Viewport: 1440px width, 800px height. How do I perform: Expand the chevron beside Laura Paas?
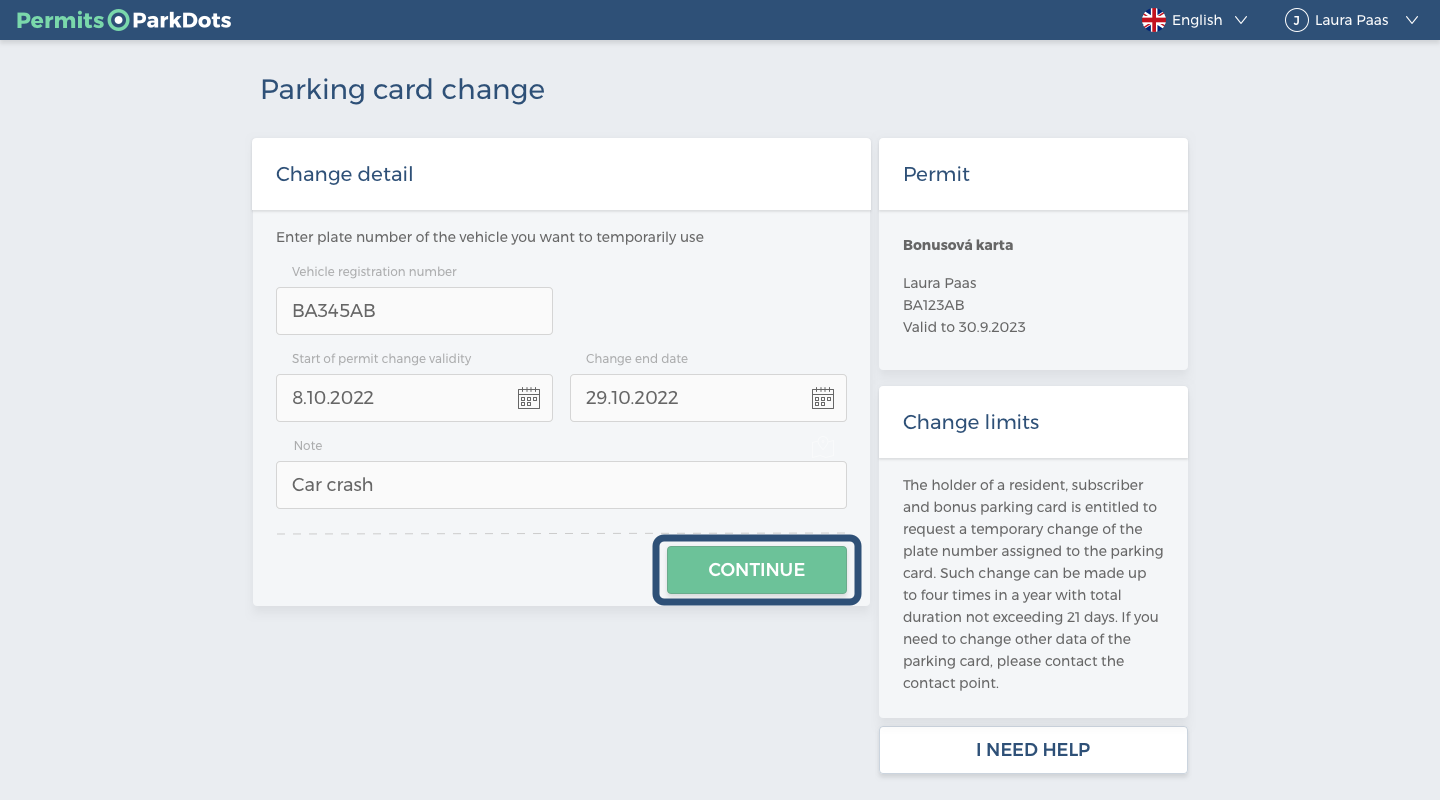[x=1412, y=20]
